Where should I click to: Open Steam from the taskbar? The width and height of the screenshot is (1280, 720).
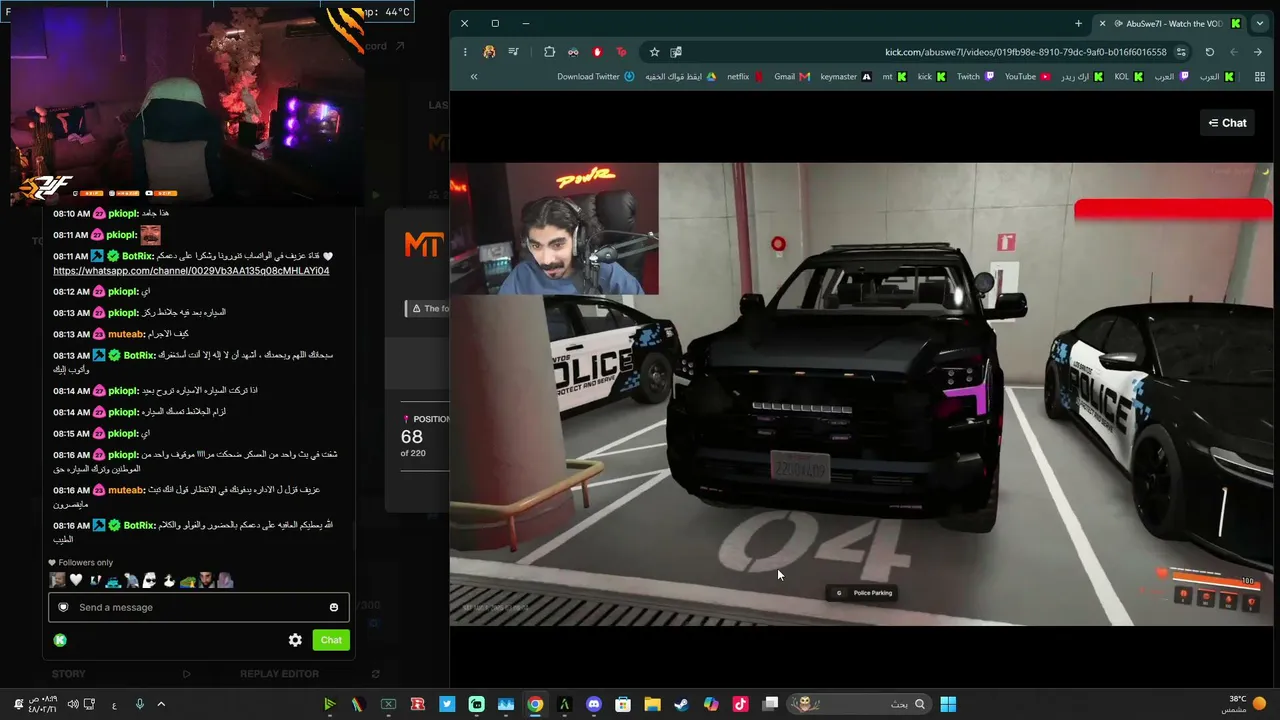(681, 704)
